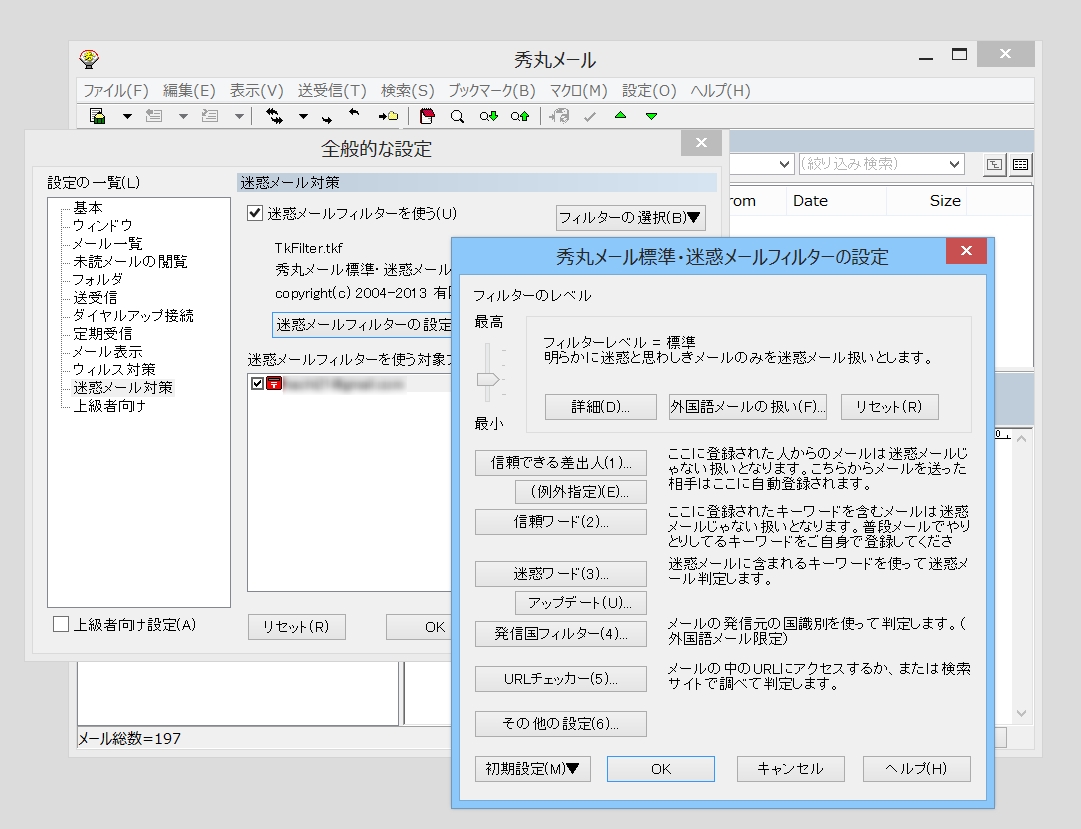Image resolution: width=1081 pixels, height=829 pixels.
Task: Open the 初期設定 dropdown menu
Action: [x=531, y=769]
